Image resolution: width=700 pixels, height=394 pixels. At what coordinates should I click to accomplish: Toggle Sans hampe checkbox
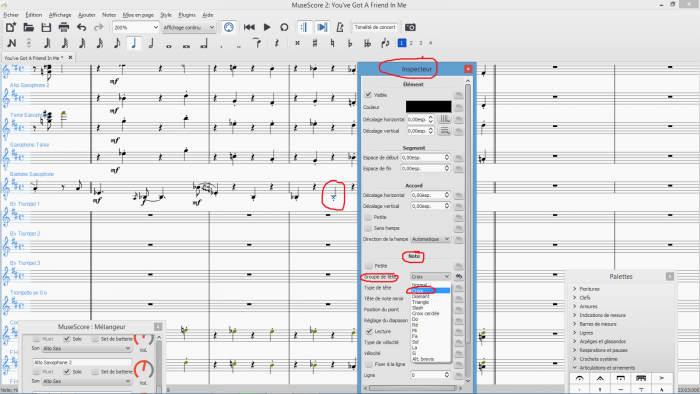coord(368,228)
